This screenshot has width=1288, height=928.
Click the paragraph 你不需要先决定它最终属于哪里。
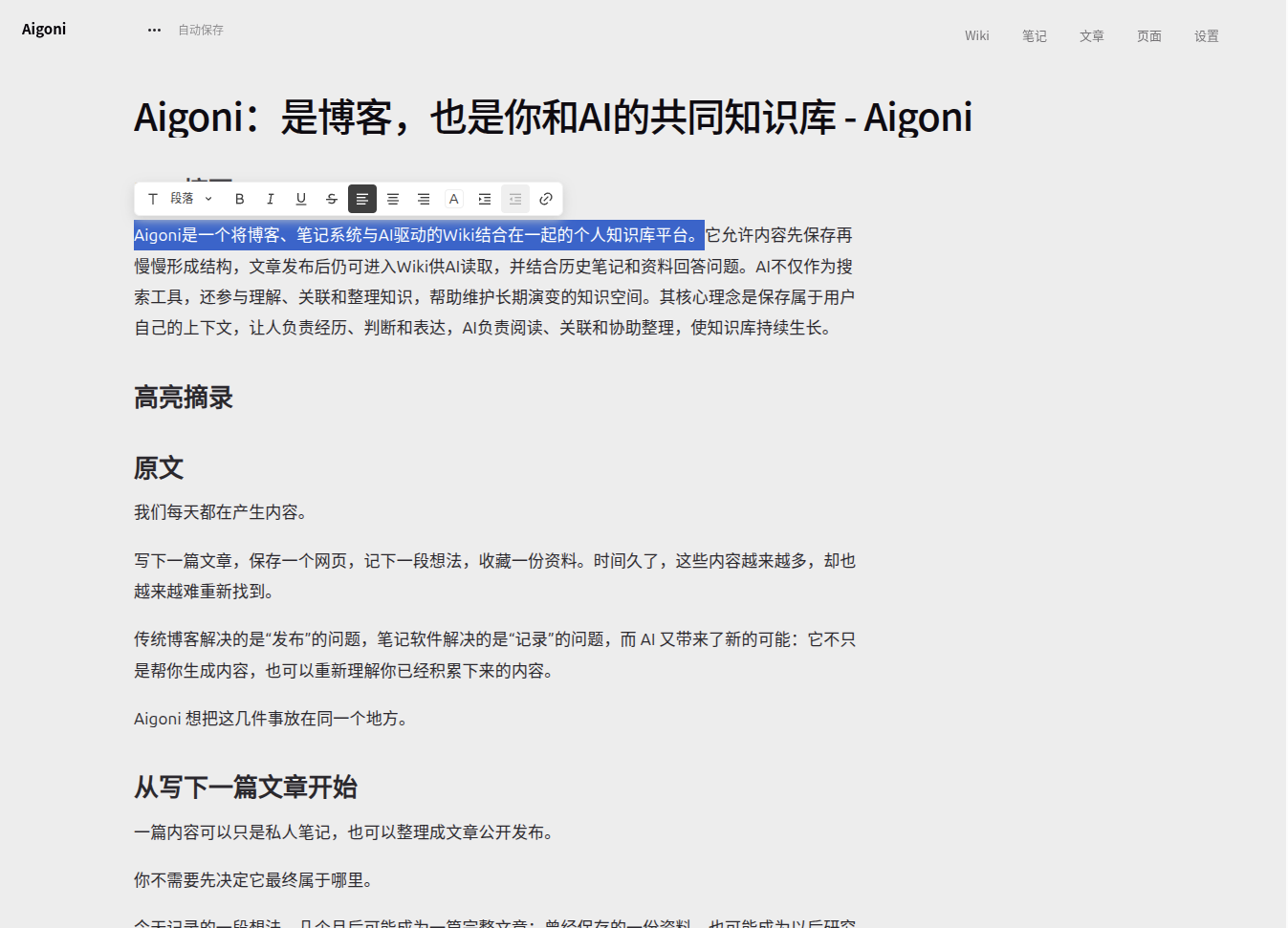pyautogui.click(x=256, y=880)
